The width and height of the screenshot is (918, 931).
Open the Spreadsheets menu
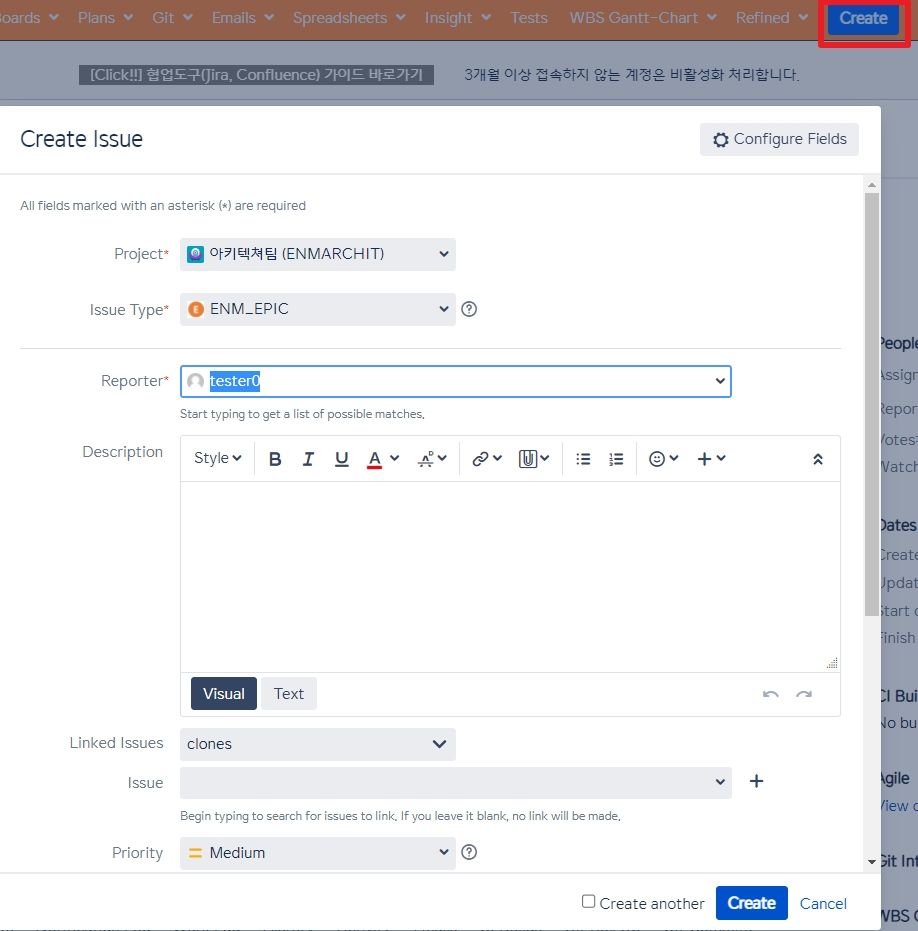[349, 18]
